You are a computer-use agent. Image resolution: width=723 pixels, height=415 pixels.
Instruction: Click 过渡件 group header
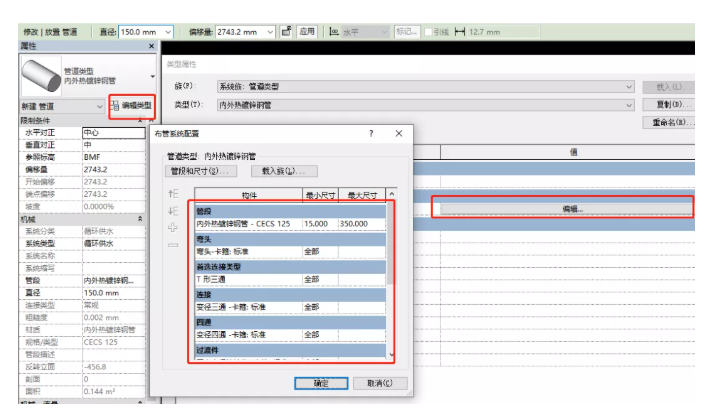290,350
